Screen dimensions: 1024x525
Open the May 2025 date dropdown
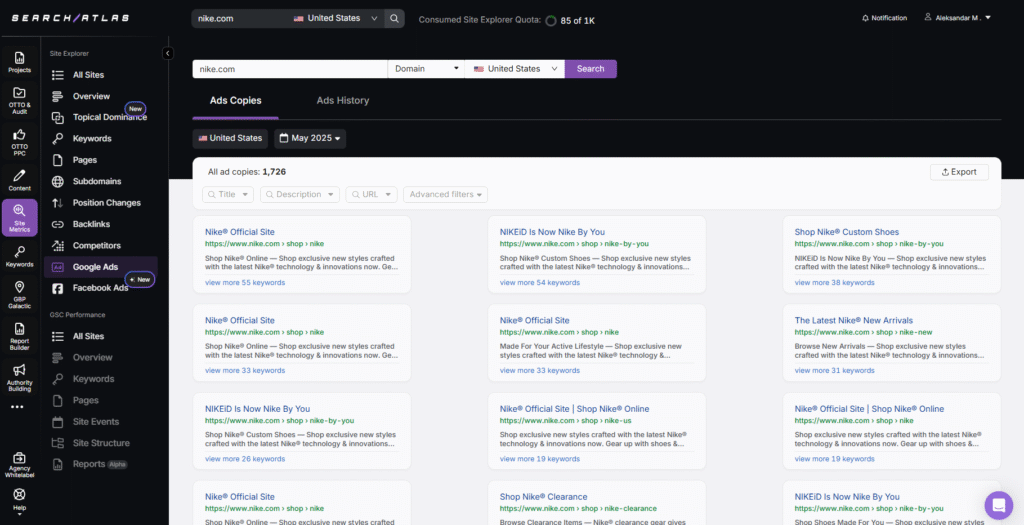[x=310, y=138]
